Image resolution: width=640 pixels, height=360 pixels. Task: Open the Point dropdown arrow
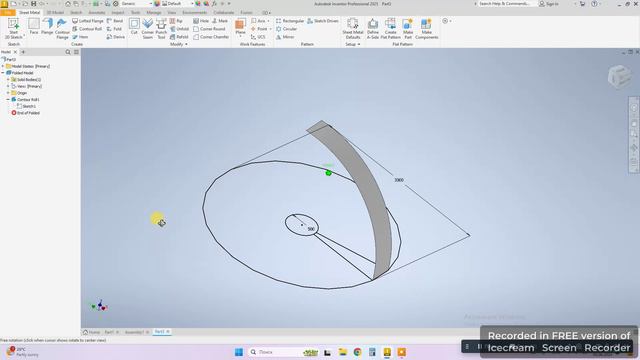(270, 29)
